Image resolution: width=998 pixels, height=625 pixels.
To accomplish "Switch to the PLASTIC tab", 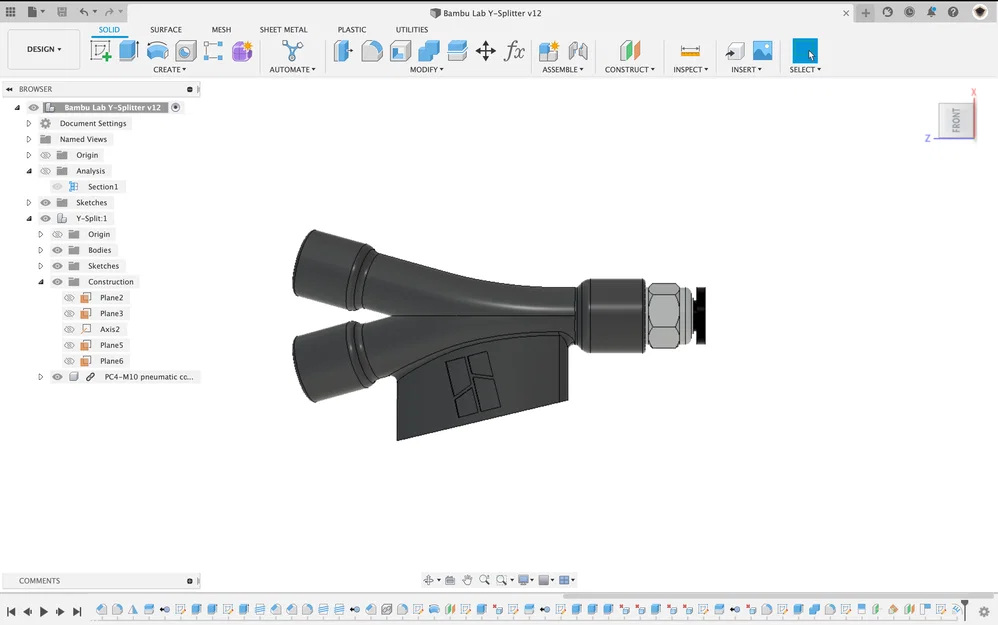I will point(352,29).
